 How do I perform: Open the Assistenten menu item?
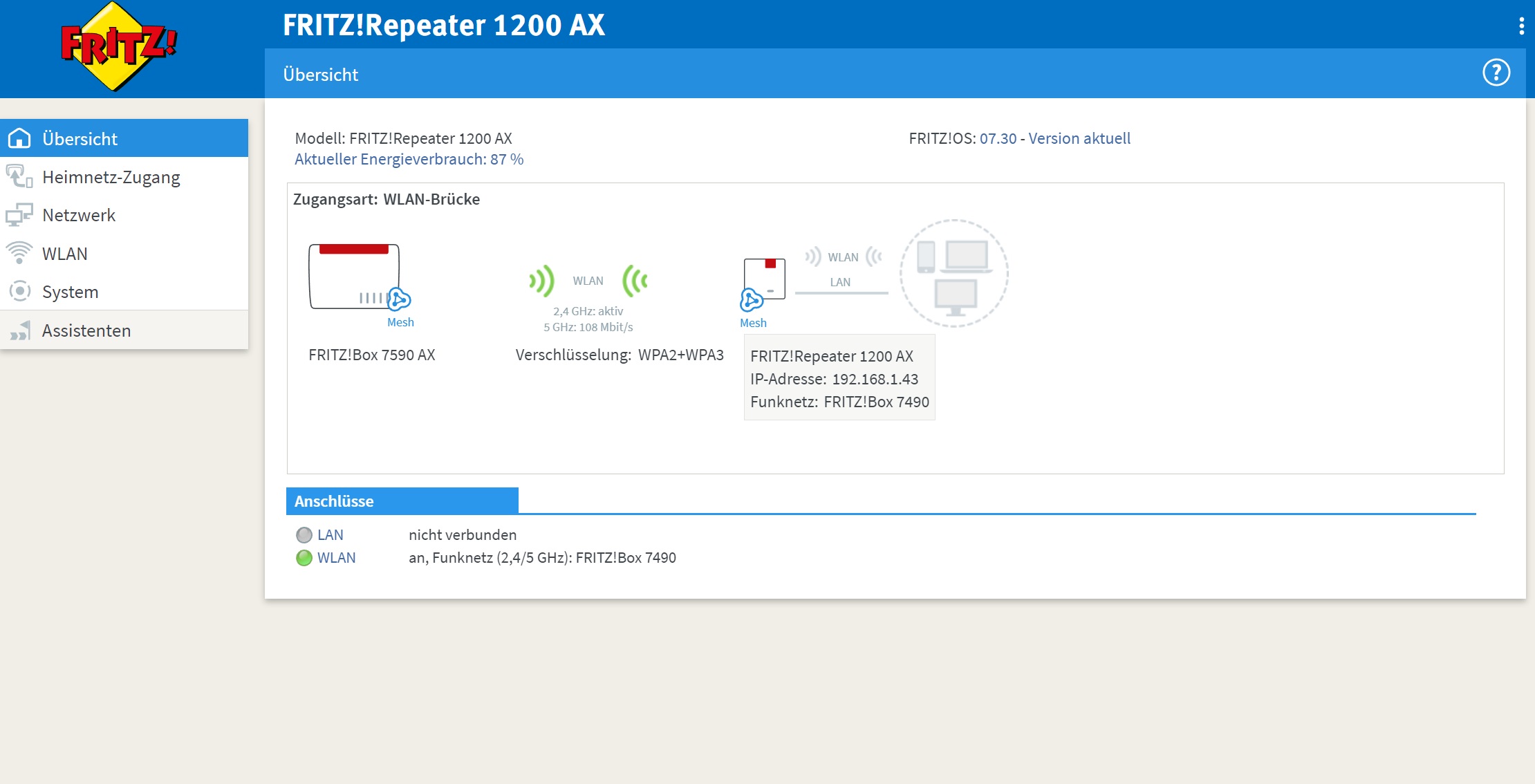[x=86, y=330]
